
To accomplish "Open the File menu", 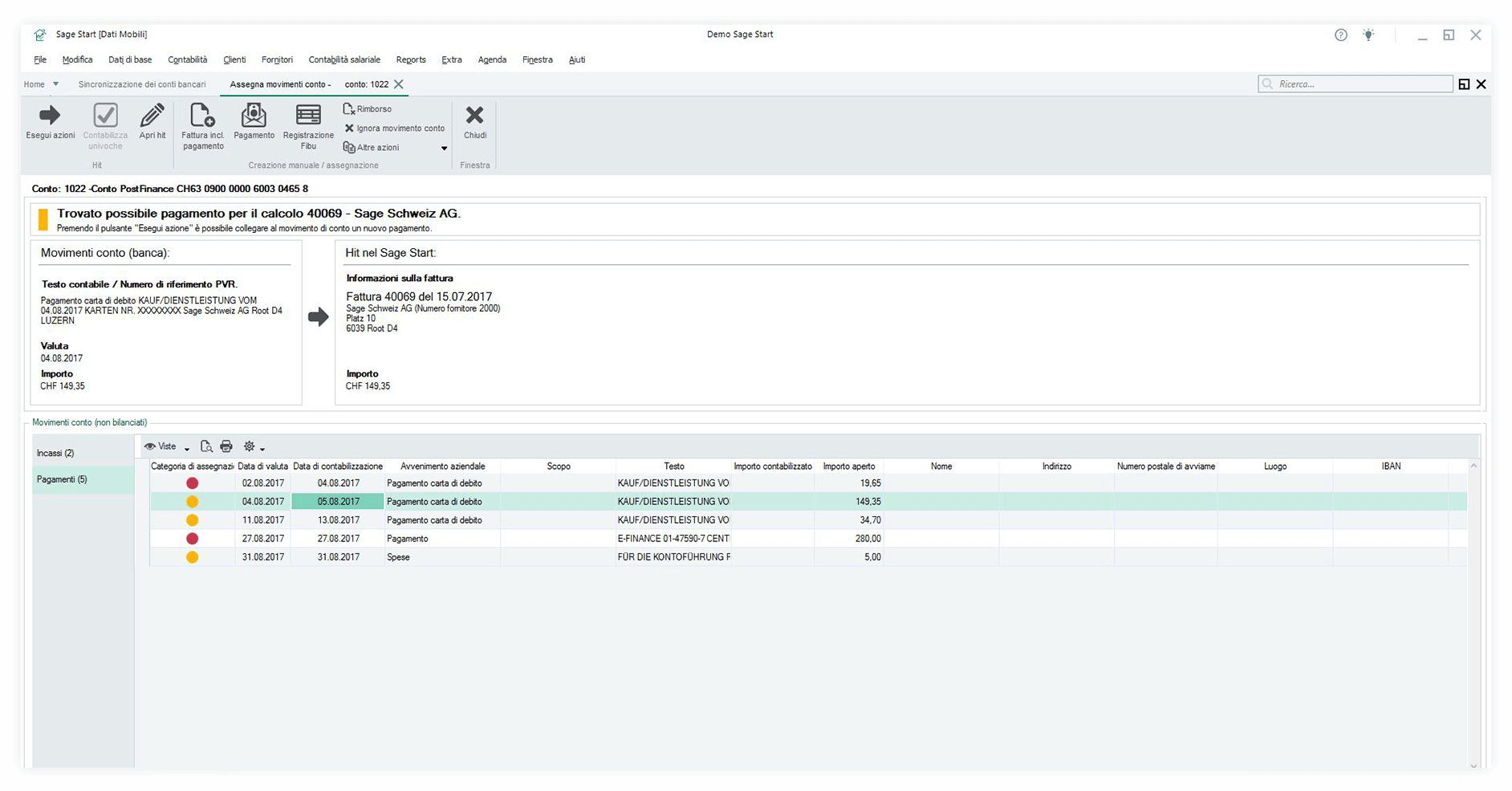I will 40,59.
